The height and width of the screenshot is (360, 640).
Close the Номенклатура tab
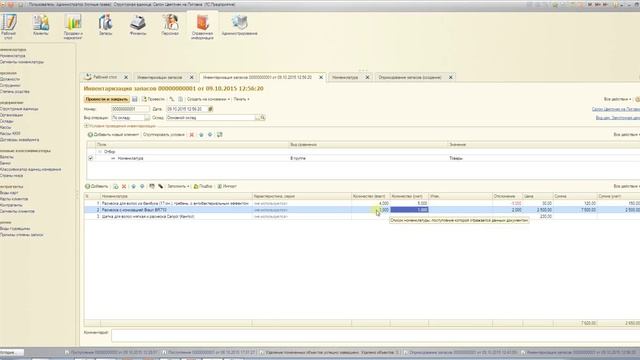pyautogui.click(x=367, y=77)
